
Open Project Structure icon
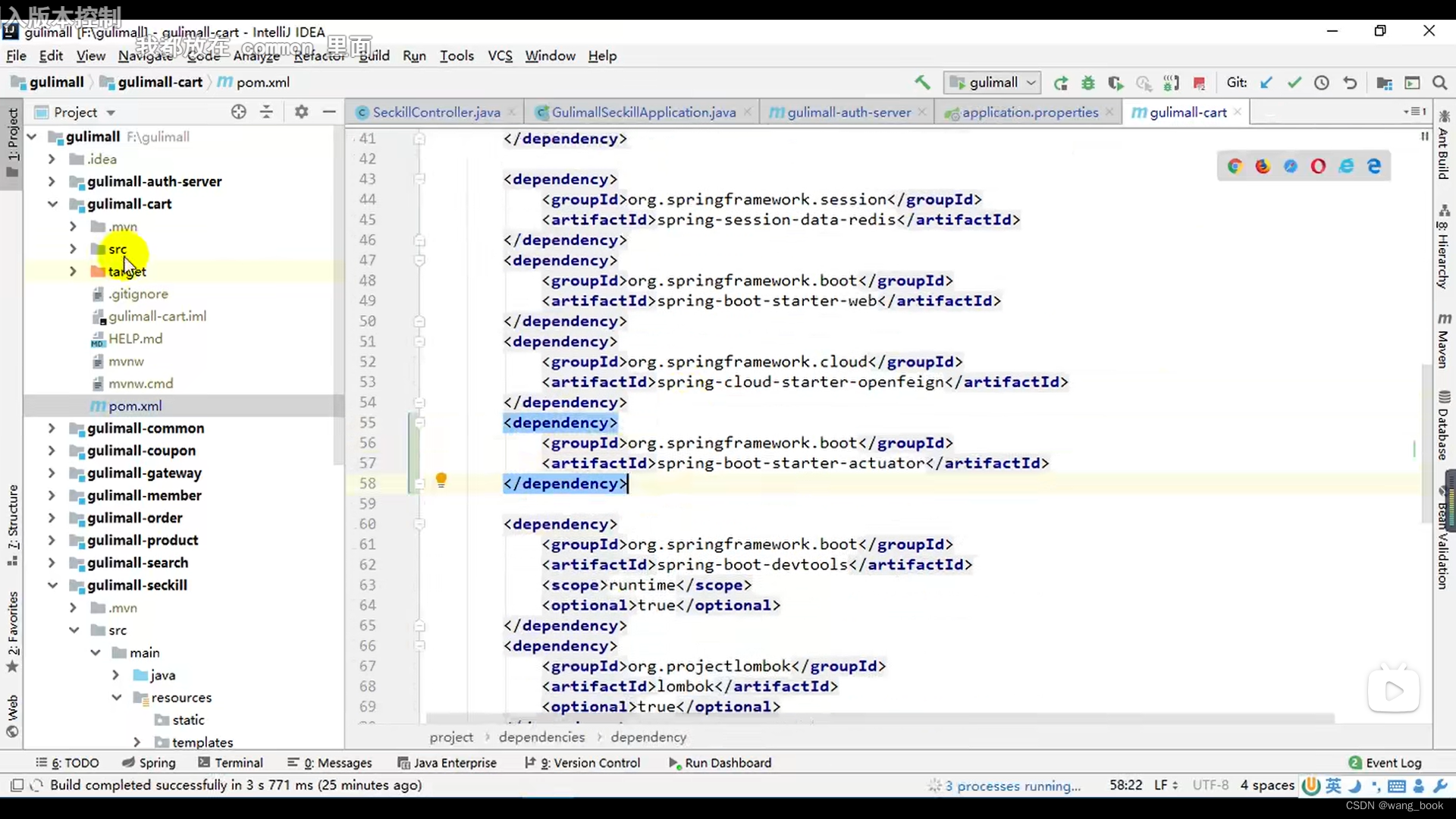tap(1384, 83)
